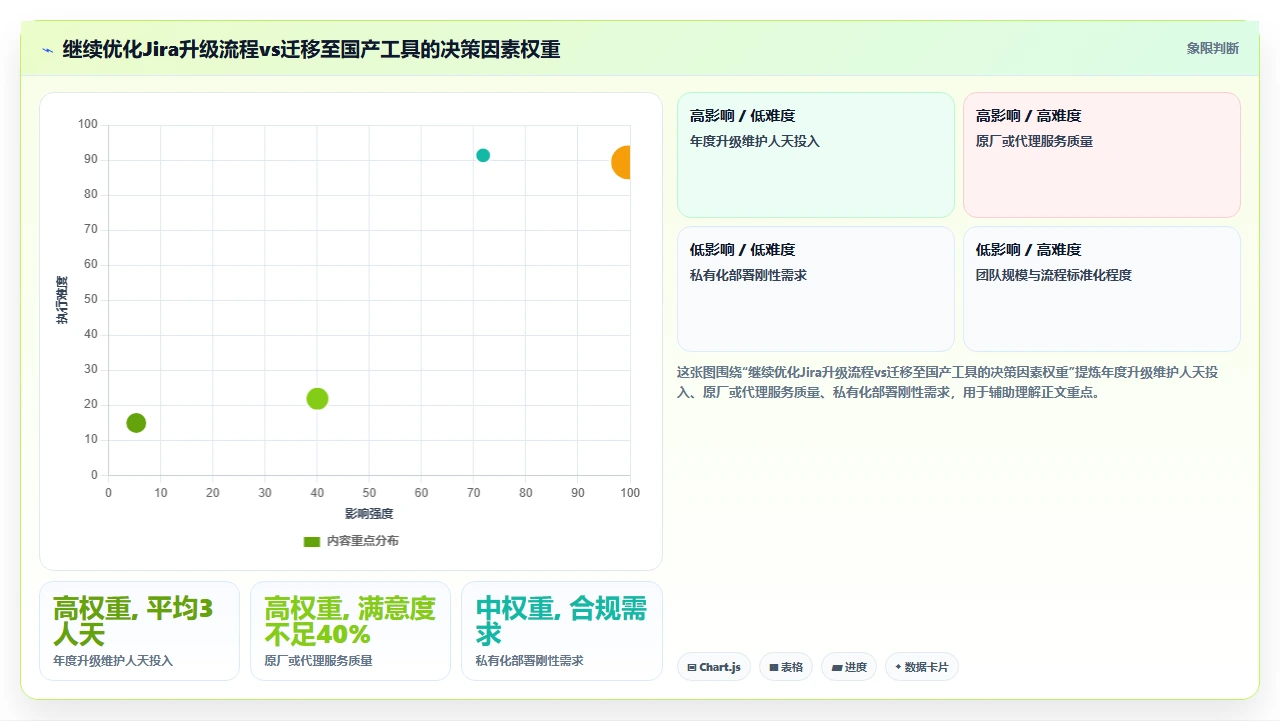Image resolution: width=1280 pixels, height=721 pixels.
Task: Select the 高影响 / 高难度 quadrant card
Action: [1102, 155]
